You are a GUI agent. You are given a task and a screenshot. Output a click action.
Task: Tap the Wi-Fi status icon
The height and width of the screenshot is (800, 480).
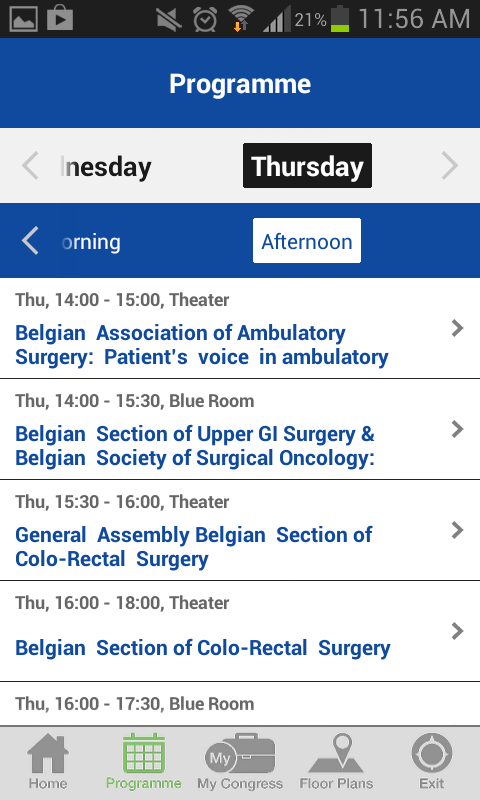pyautogui.click(x=241, y=19)
